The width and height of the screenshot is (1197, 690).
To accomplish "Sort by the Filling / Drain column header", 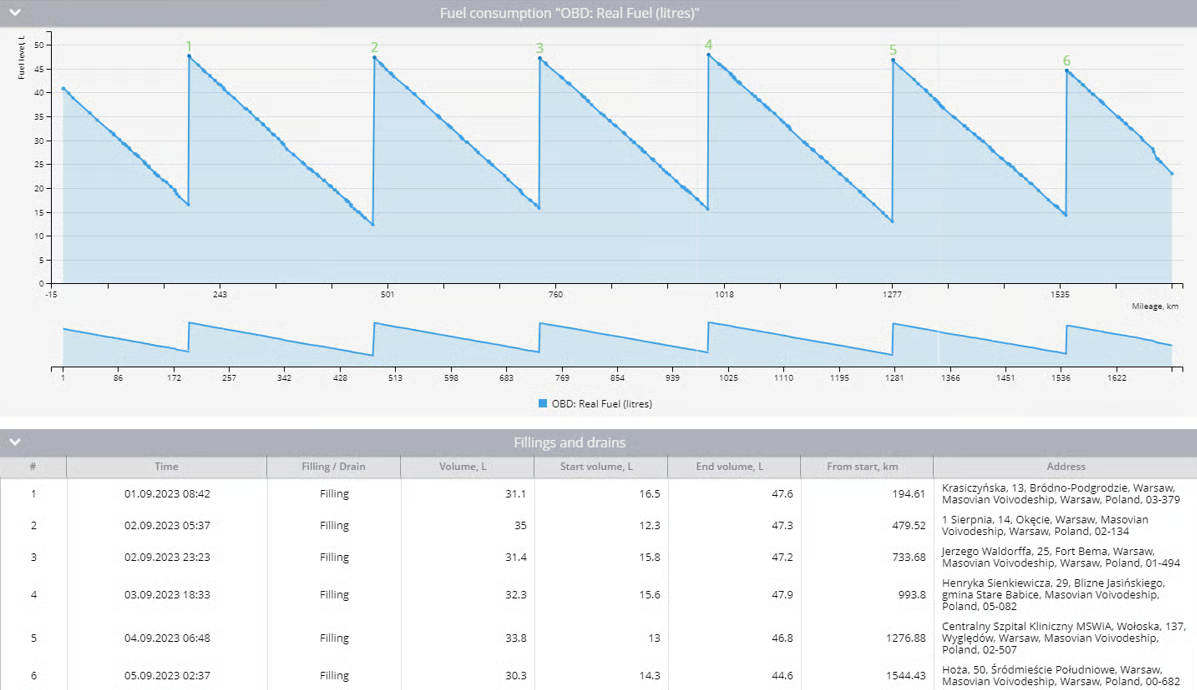I will tap(334, 466).
